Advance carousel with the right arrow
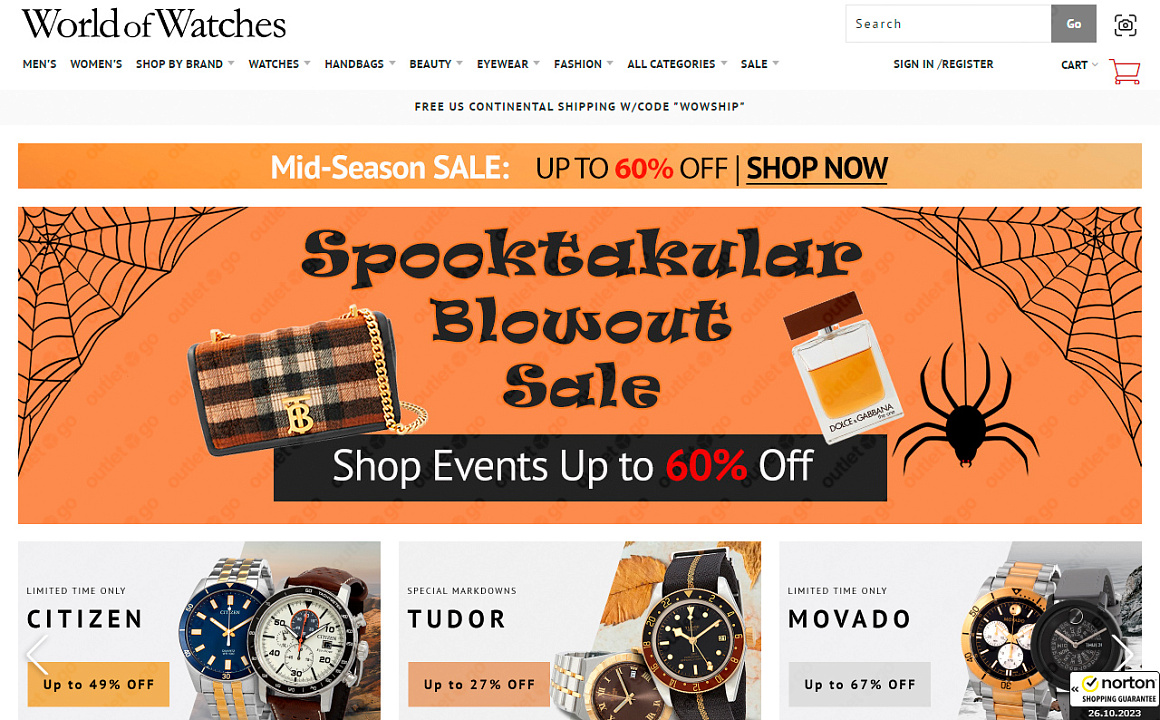 [1124, 651]
